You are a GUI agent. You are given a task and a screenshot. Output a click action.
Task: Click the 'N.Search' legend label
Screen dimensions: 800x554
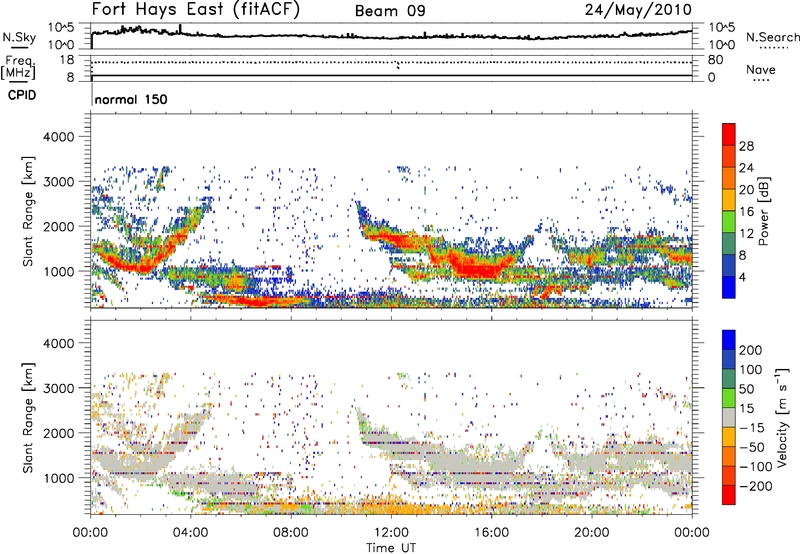click(772, 37)
